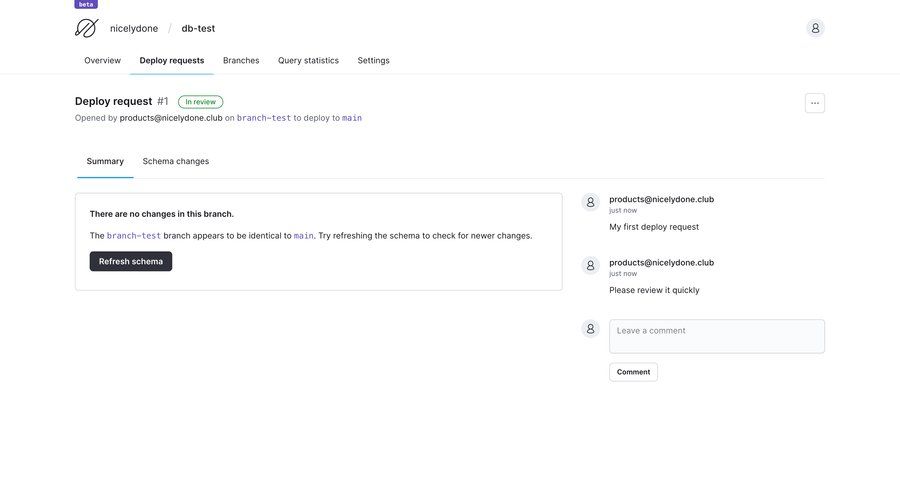The image size is (900, 484).
Task: Click avatar beside 'My first deploy request' comment
Action: coord(591,202)
